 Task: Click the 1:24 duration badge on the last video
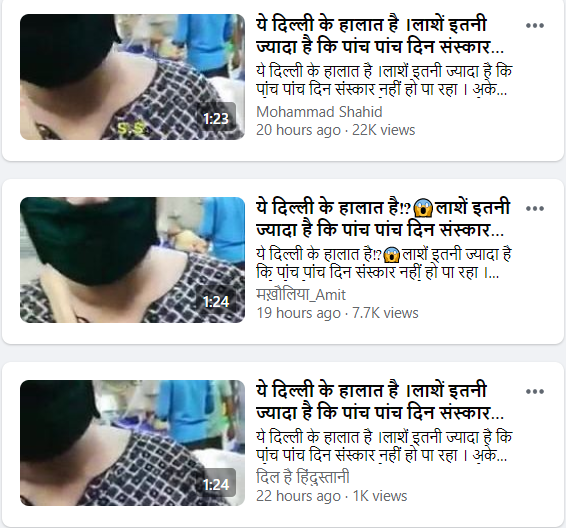216,484
